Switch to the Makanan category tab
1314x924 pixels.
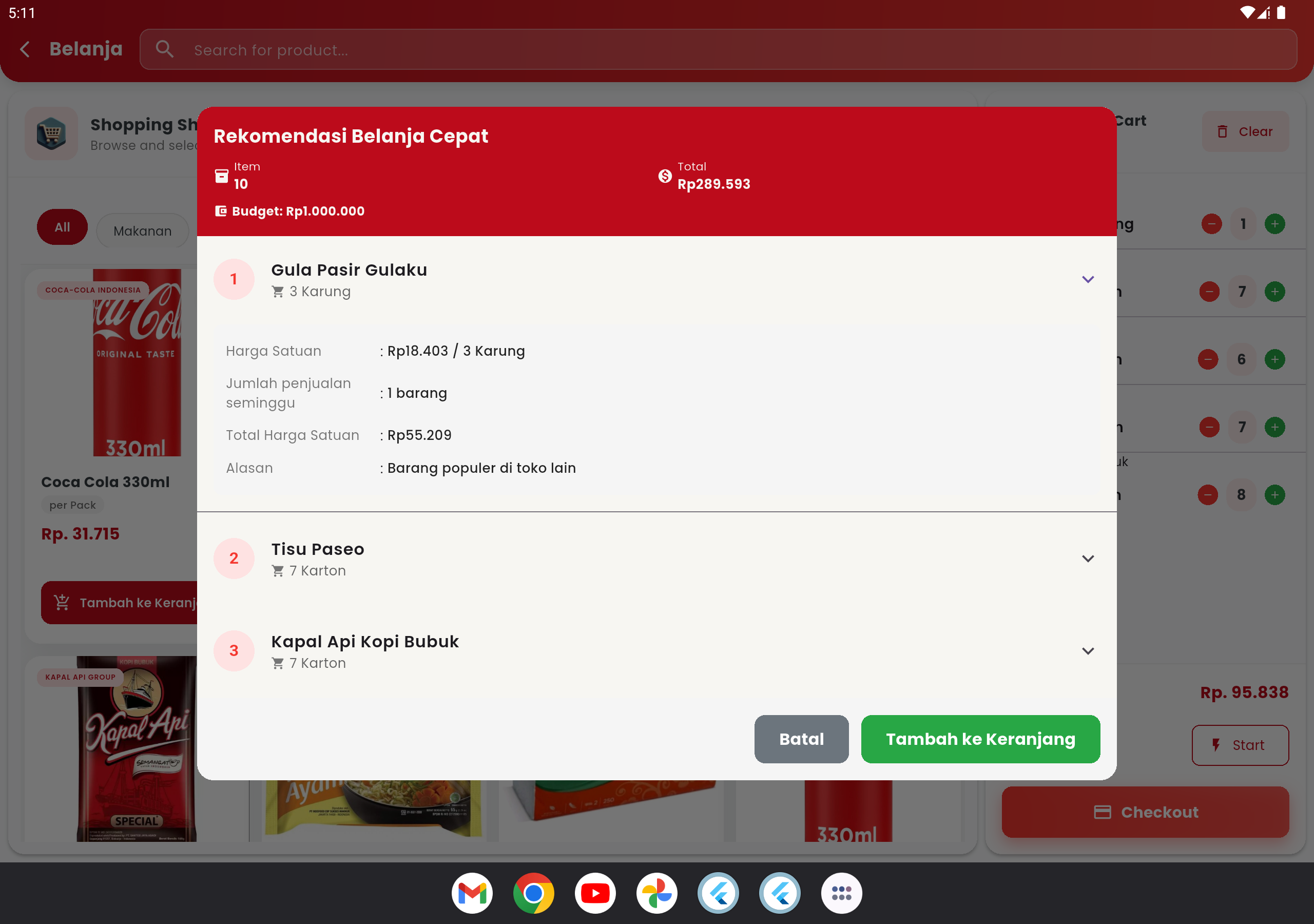coord(143,230)
